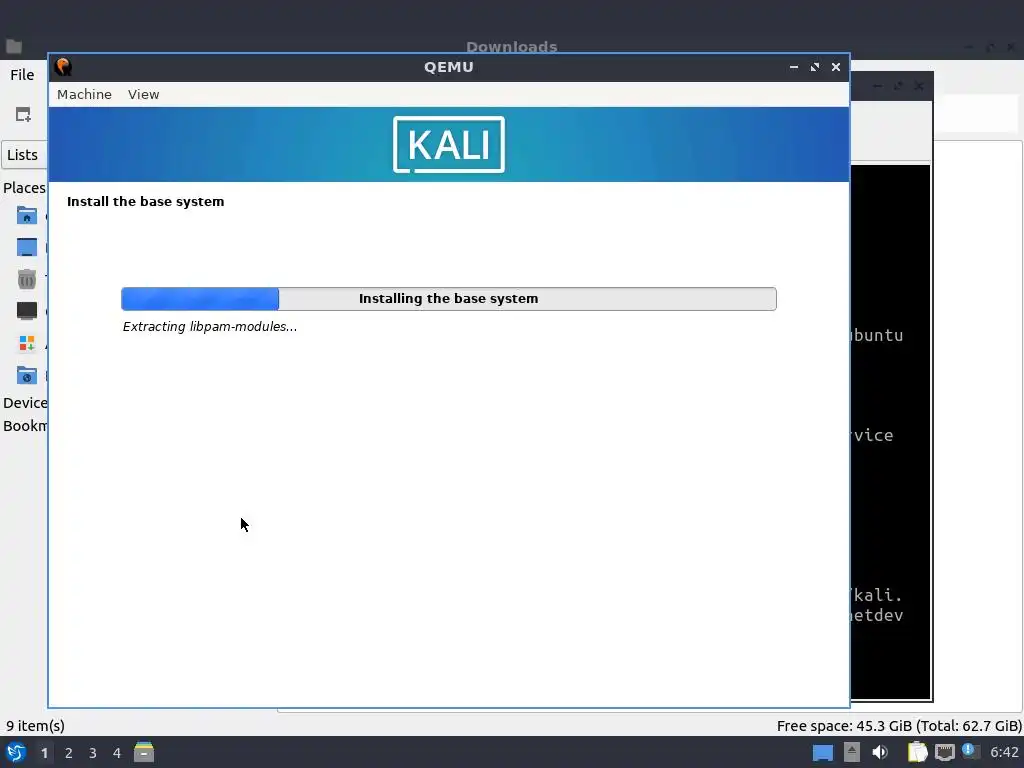Click the new tab icon in file manager toolbar

[x=24, y=114]
